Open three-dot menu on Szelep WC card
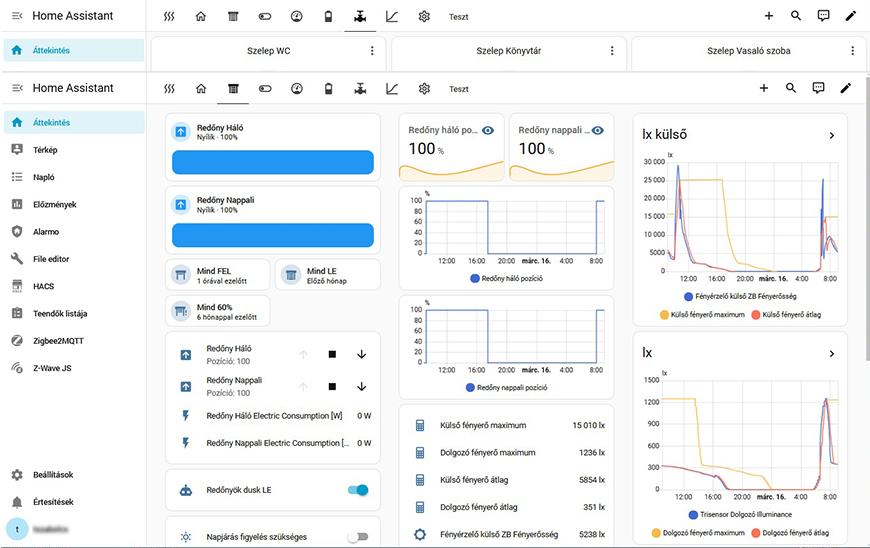870x548 pixels. [x=372, y=51]
